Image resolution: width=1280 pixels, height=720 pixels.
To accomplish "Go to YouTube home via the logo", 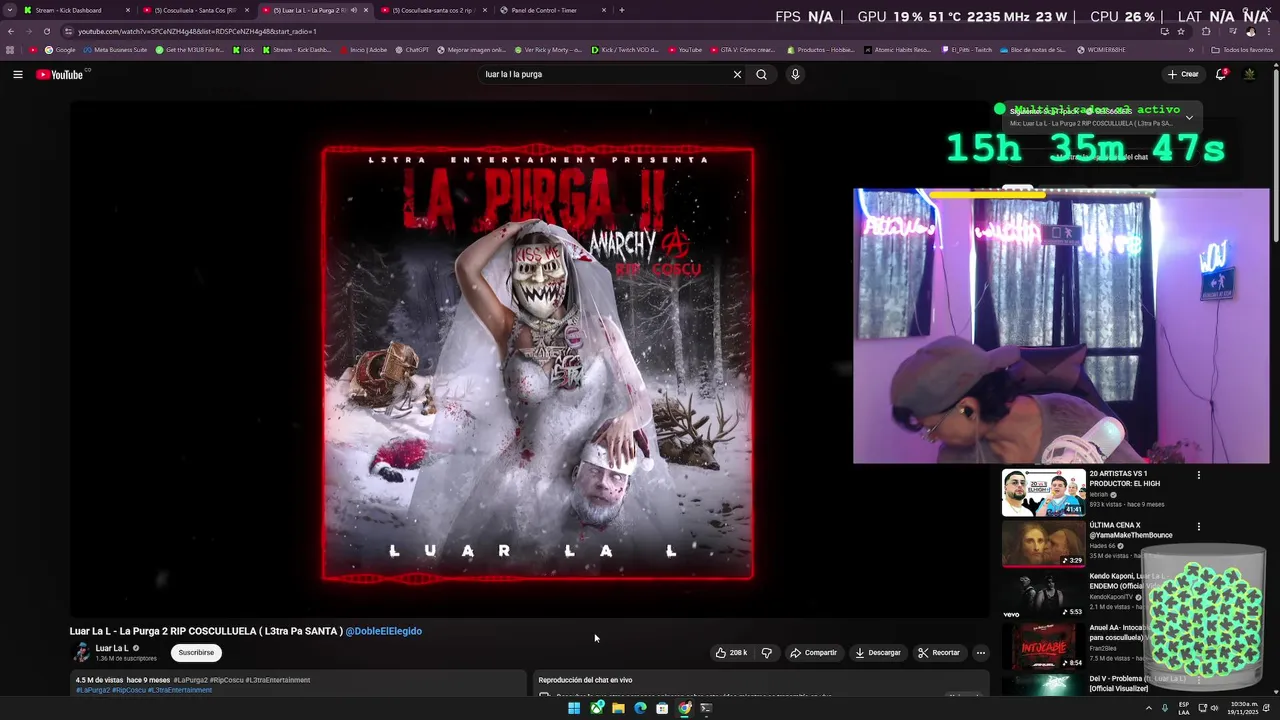I will 59,74.
